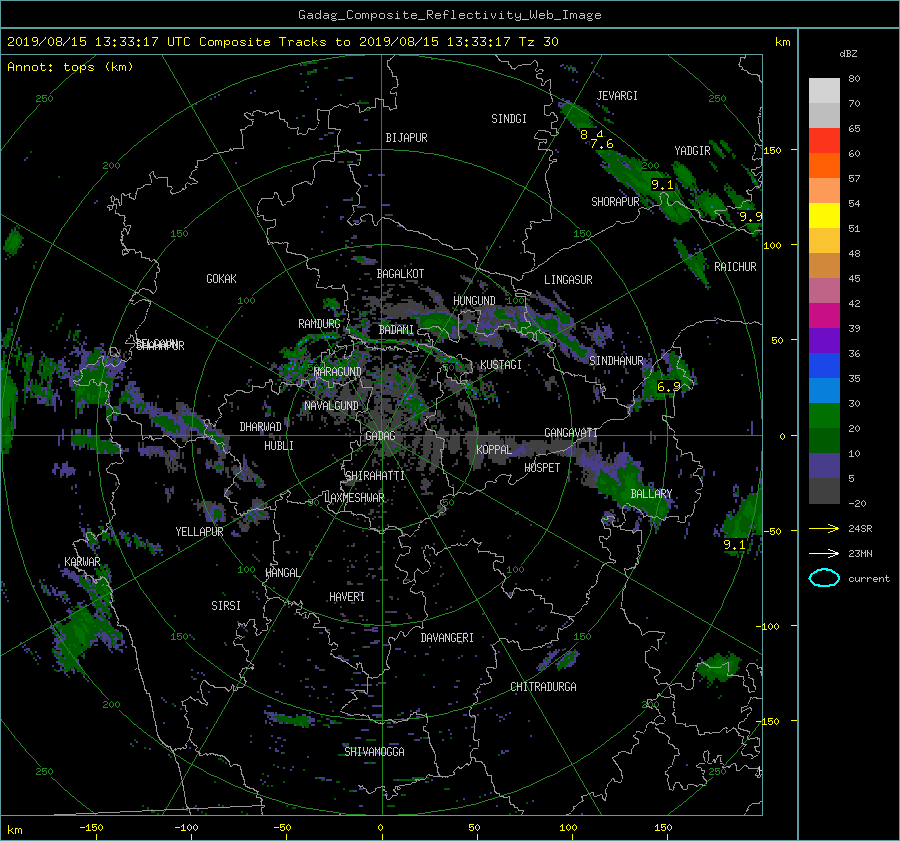Click the LAXMESHWAR city label
This screenshot has width=900, height=841.
pyautogui.click(x=354, y=498)
